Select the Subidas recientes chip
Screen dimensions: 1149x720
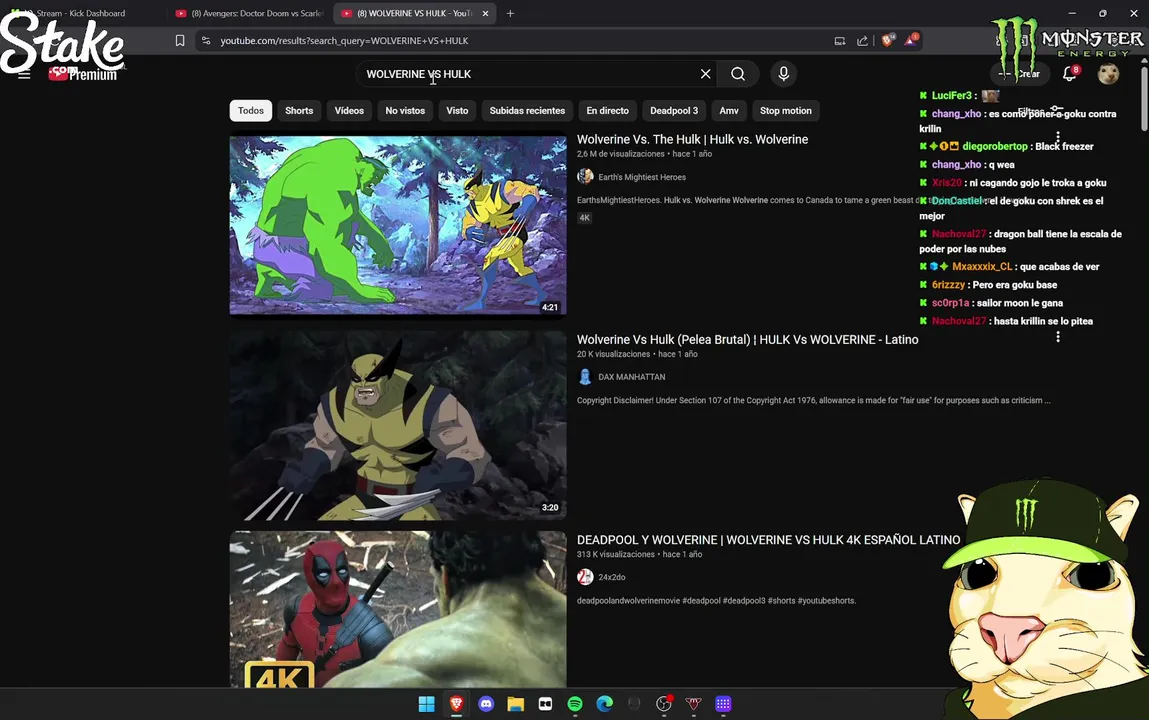click(x=527, y=111)
